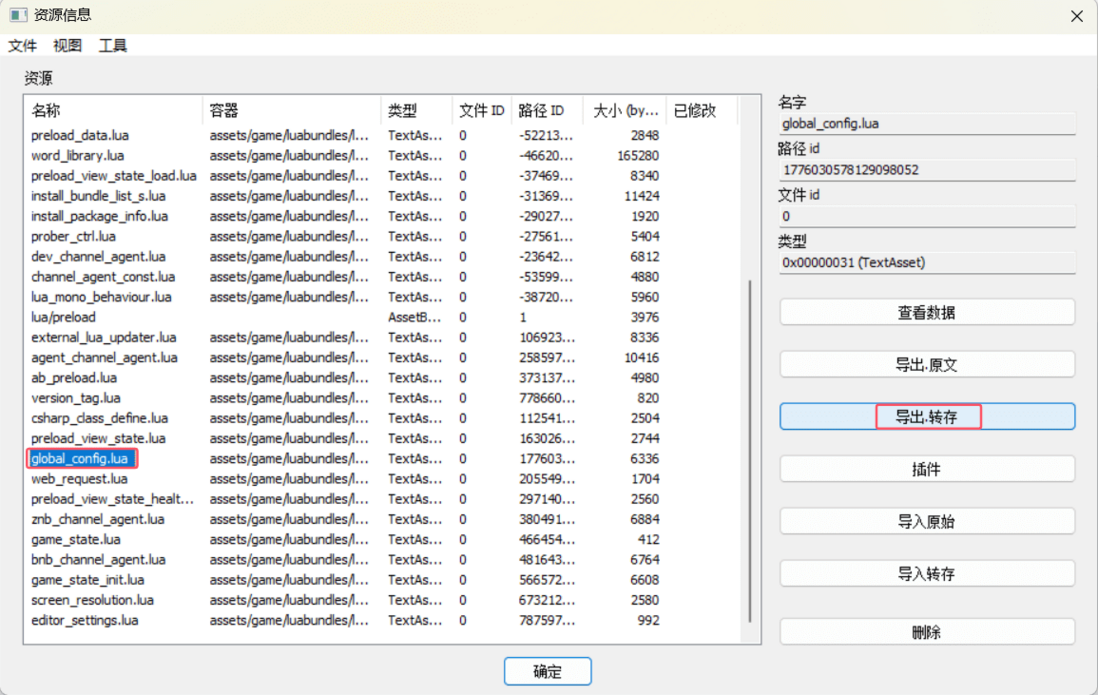Confirm with the 确定 button

(x=547, y=672)
